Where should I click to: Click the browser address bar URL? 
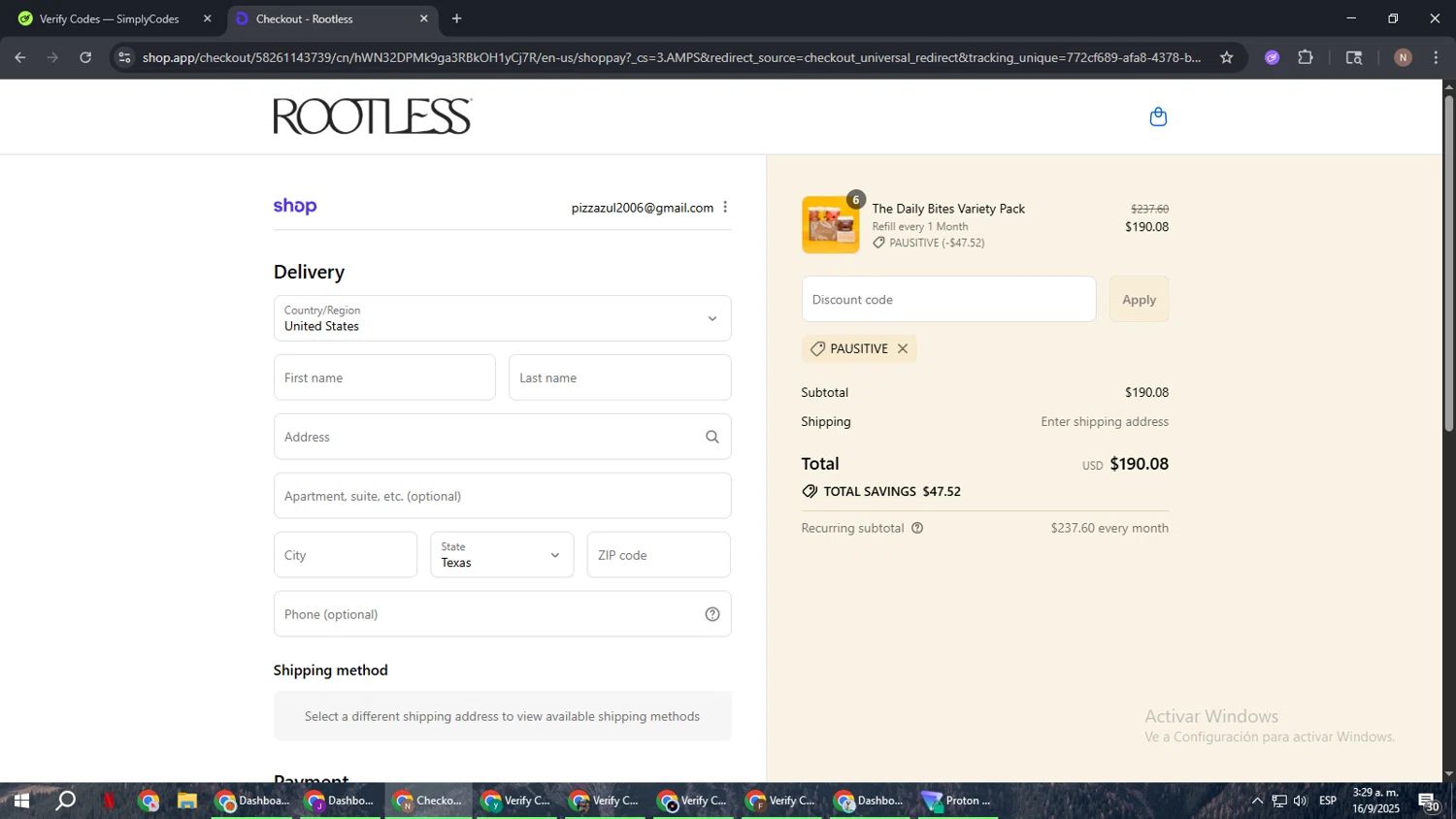point(672,57)
